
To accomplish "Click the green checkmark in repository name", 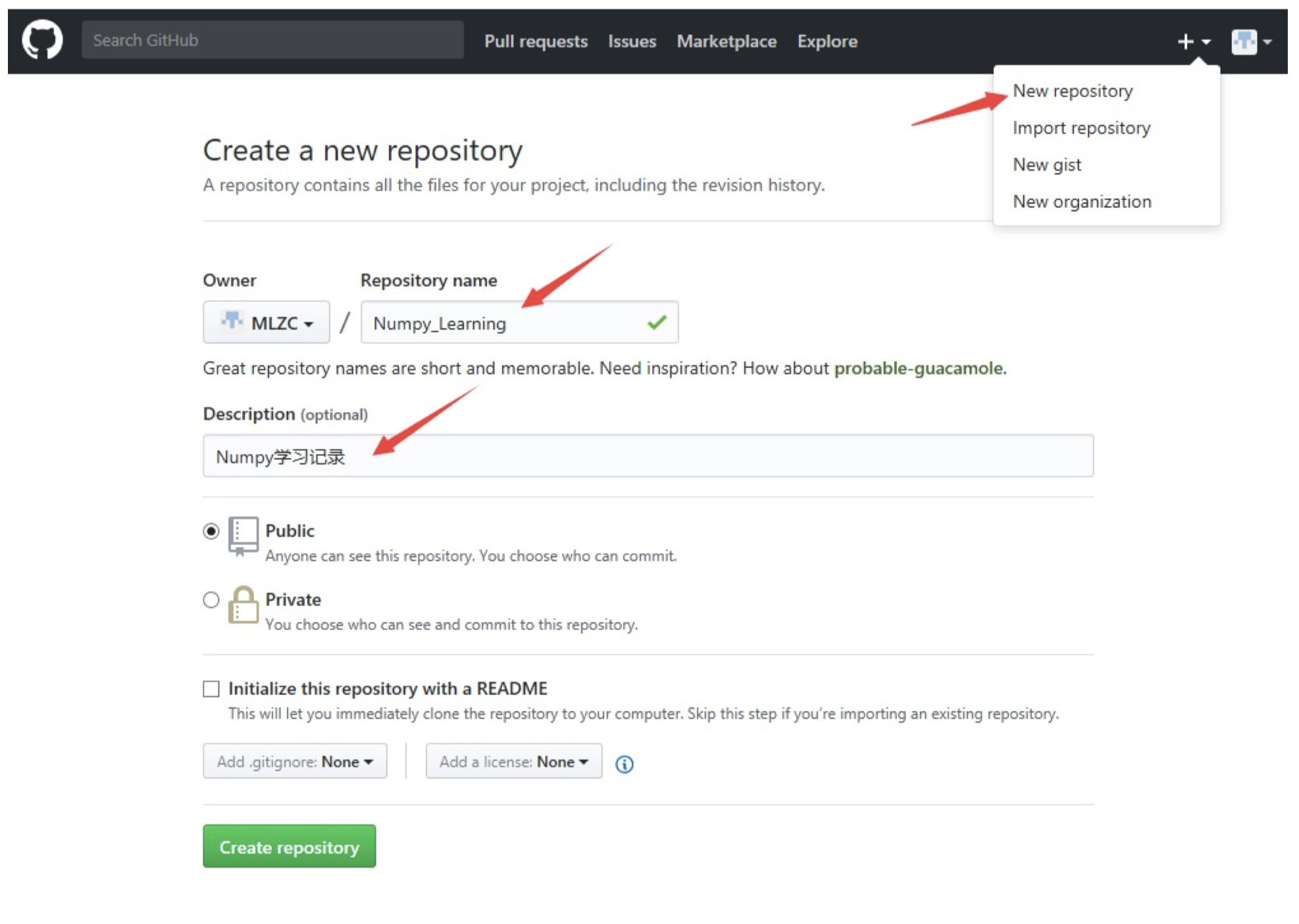I will click(x=656, y=322).
